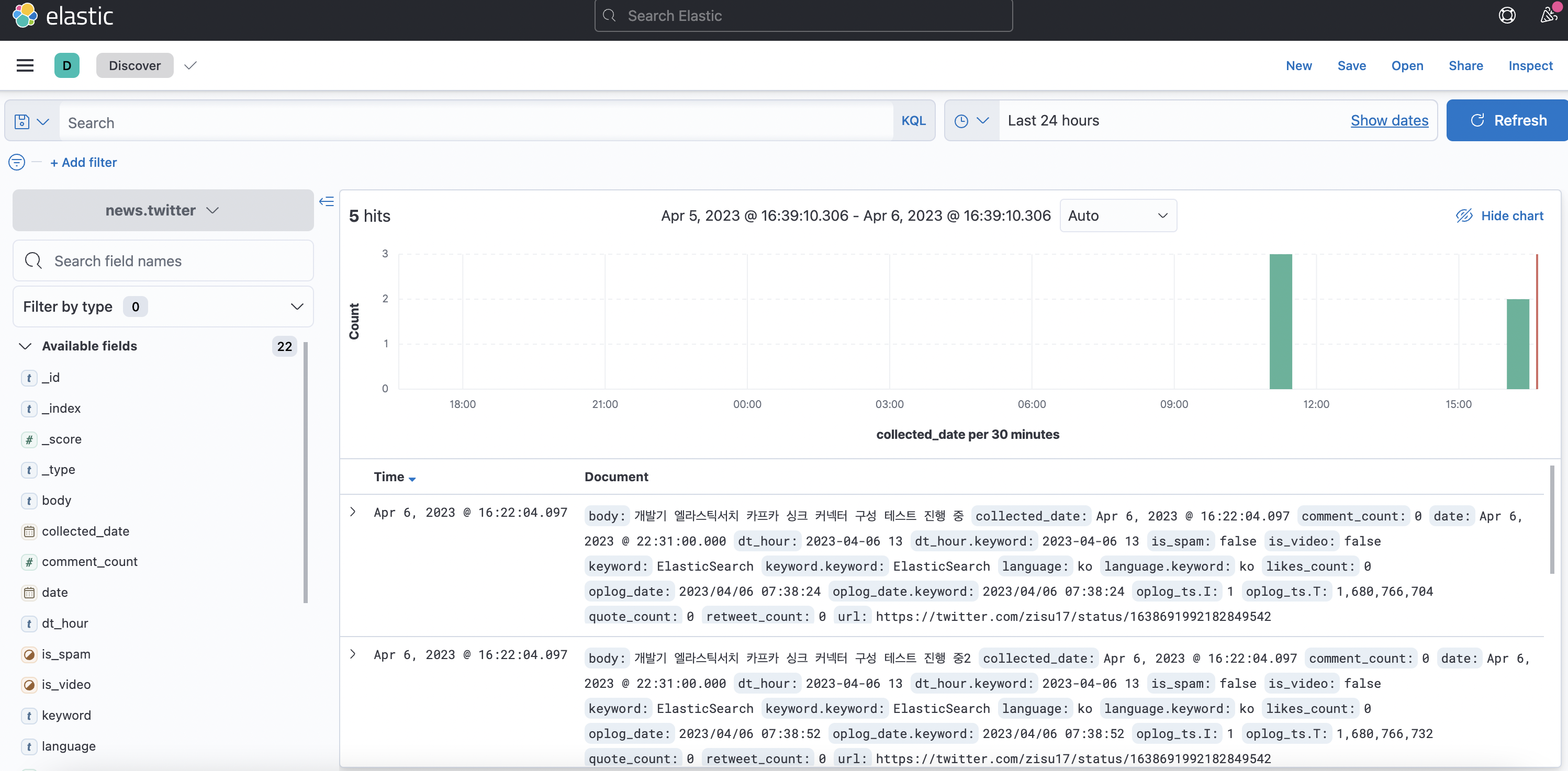1568x771 pixels.
Task: Collapse the fields sidebar arrow icon
Action: tap(326, 201)
